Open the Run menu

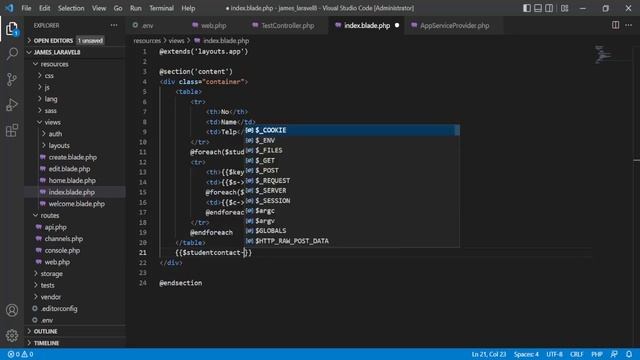(136, 8)
